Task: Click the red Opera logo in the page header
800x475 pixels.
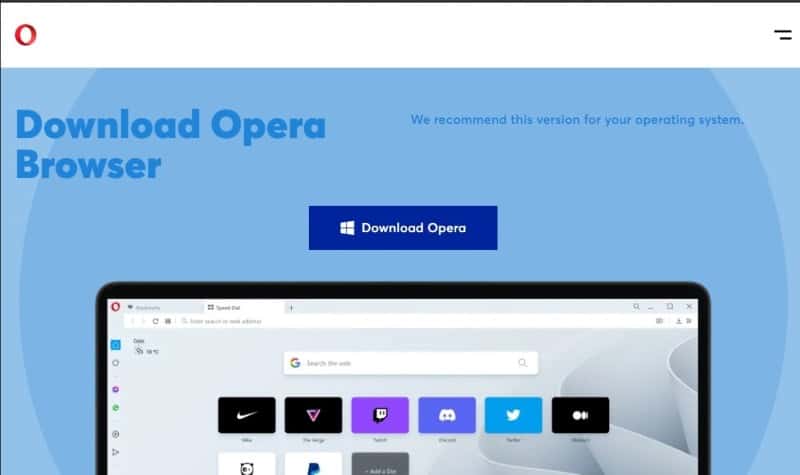Action: [26, 35]
